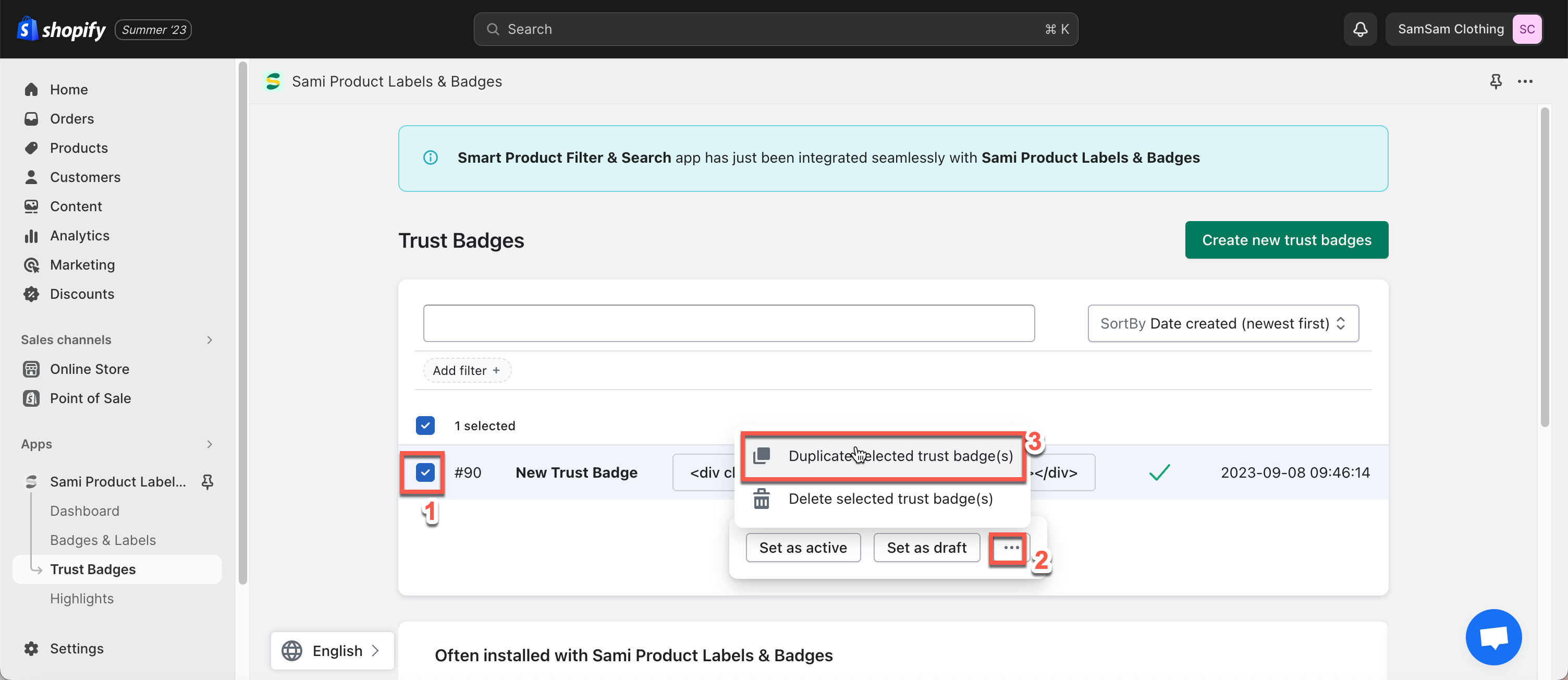Click the info icon in the banner
The image size is (1568, 680).
431,157
